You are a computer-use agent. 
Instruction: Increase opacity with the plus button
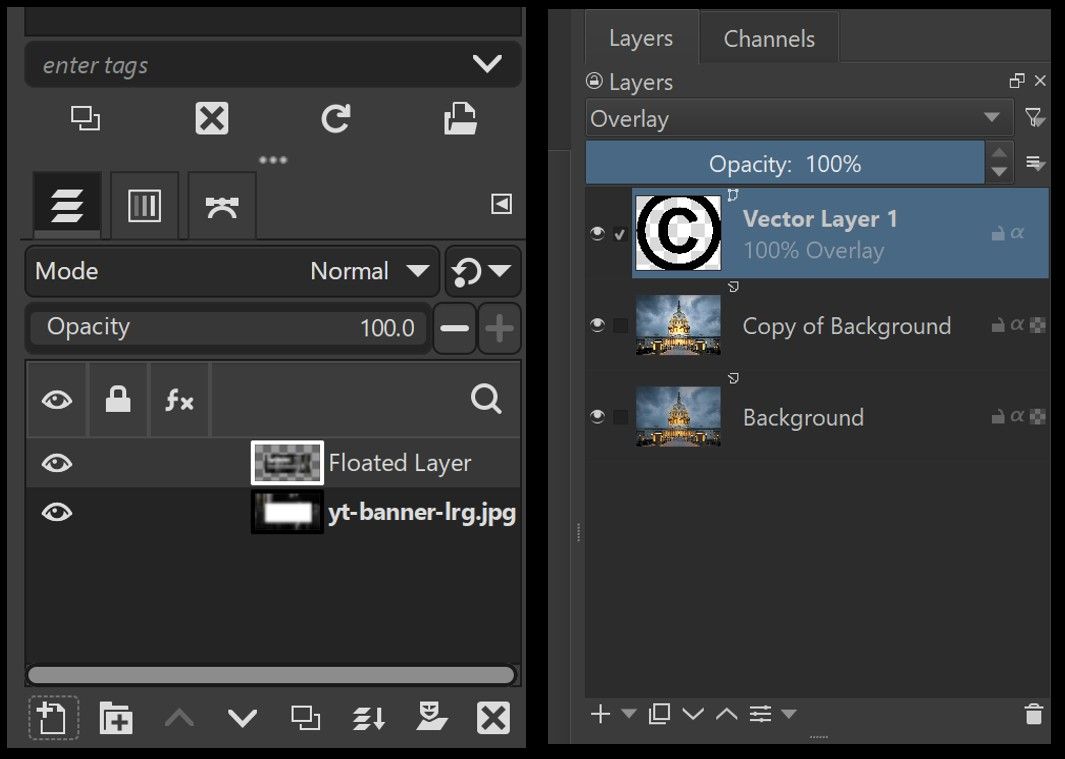[499, 328]
